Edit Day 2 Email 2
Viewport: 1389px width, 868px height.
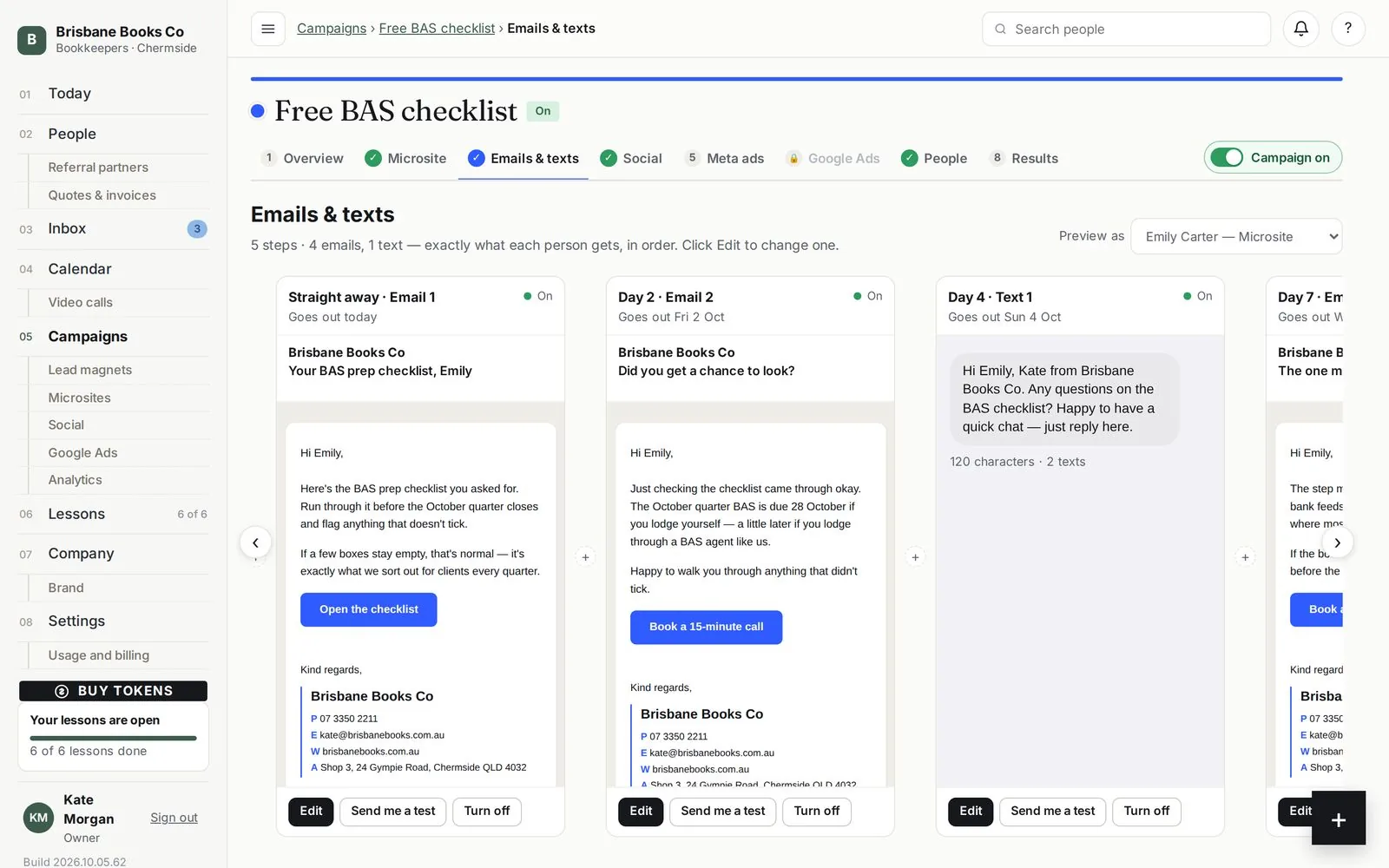pyautogui.click(x=641, y=811)
